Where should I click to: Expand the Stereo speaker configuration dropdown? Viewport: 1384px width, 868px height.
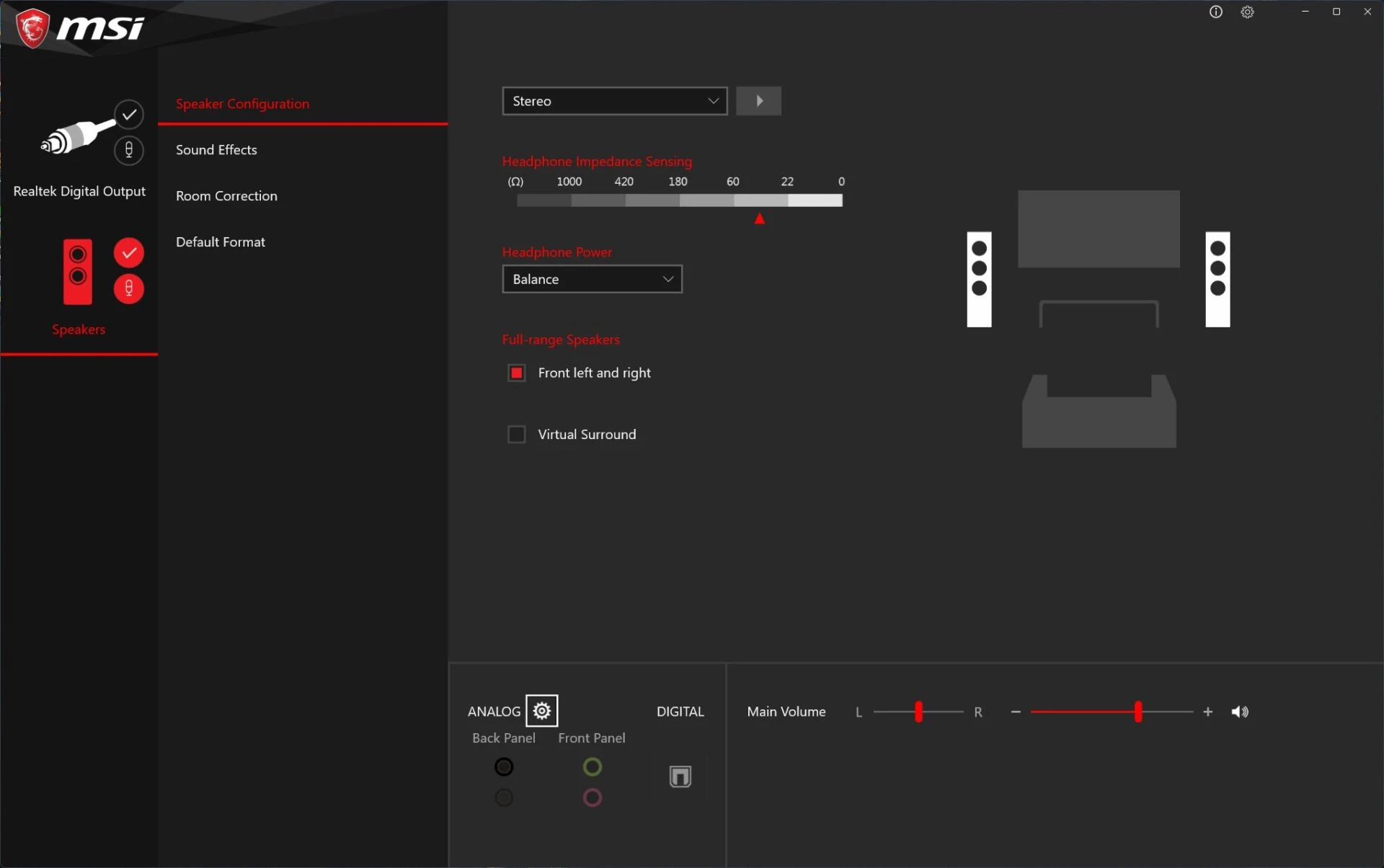(615, 101)
